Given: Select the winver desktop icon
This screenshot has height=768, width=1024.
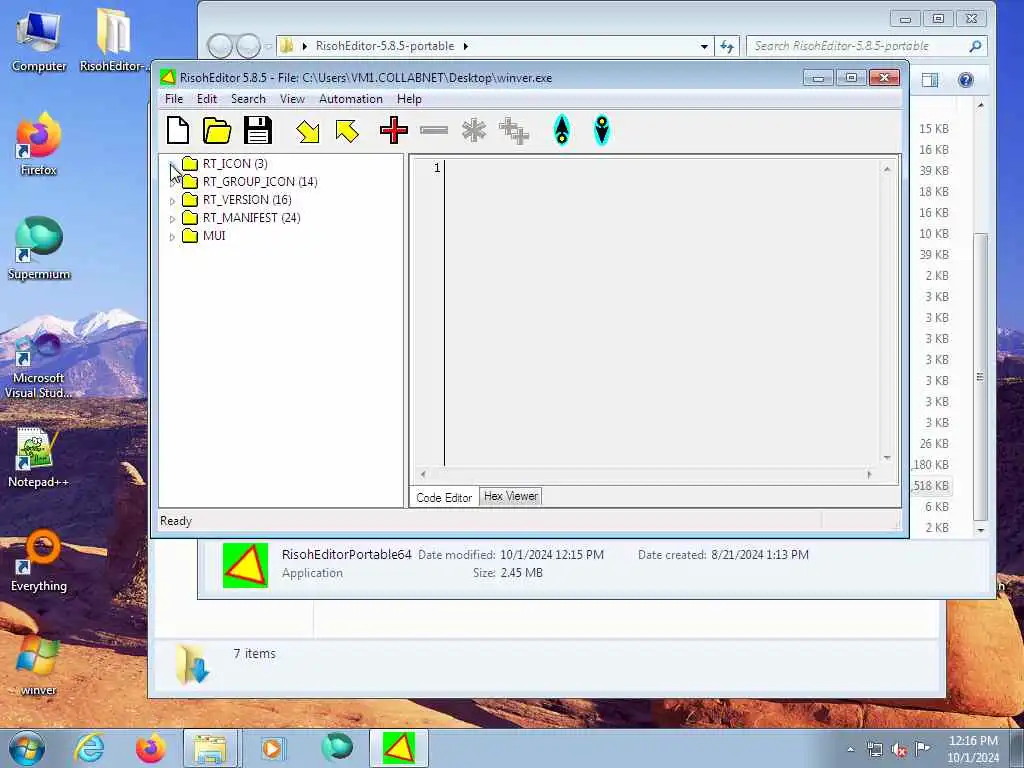Looking at the screenshot, I should coord(39,665).
